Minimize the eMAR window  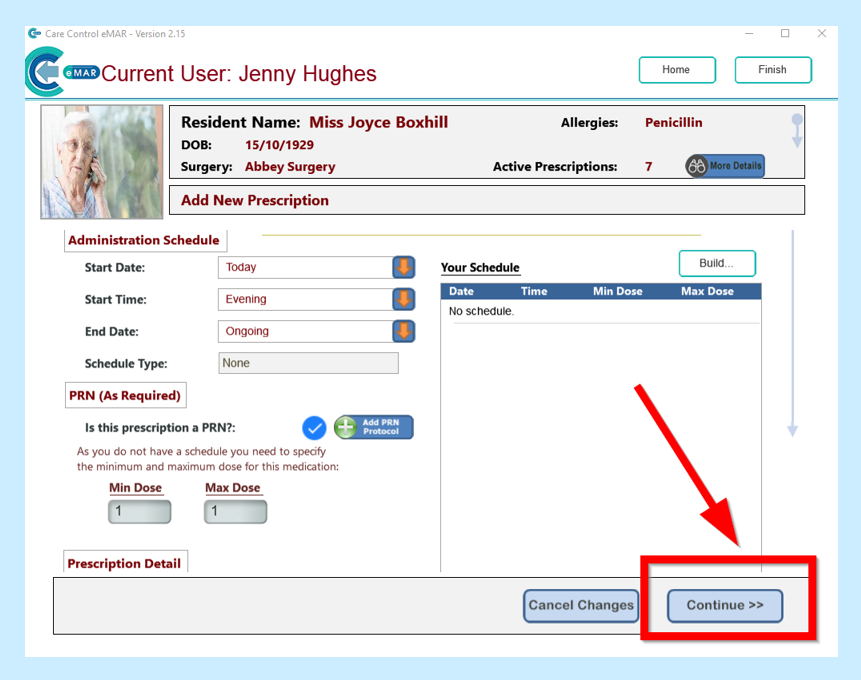coord(749,34)
